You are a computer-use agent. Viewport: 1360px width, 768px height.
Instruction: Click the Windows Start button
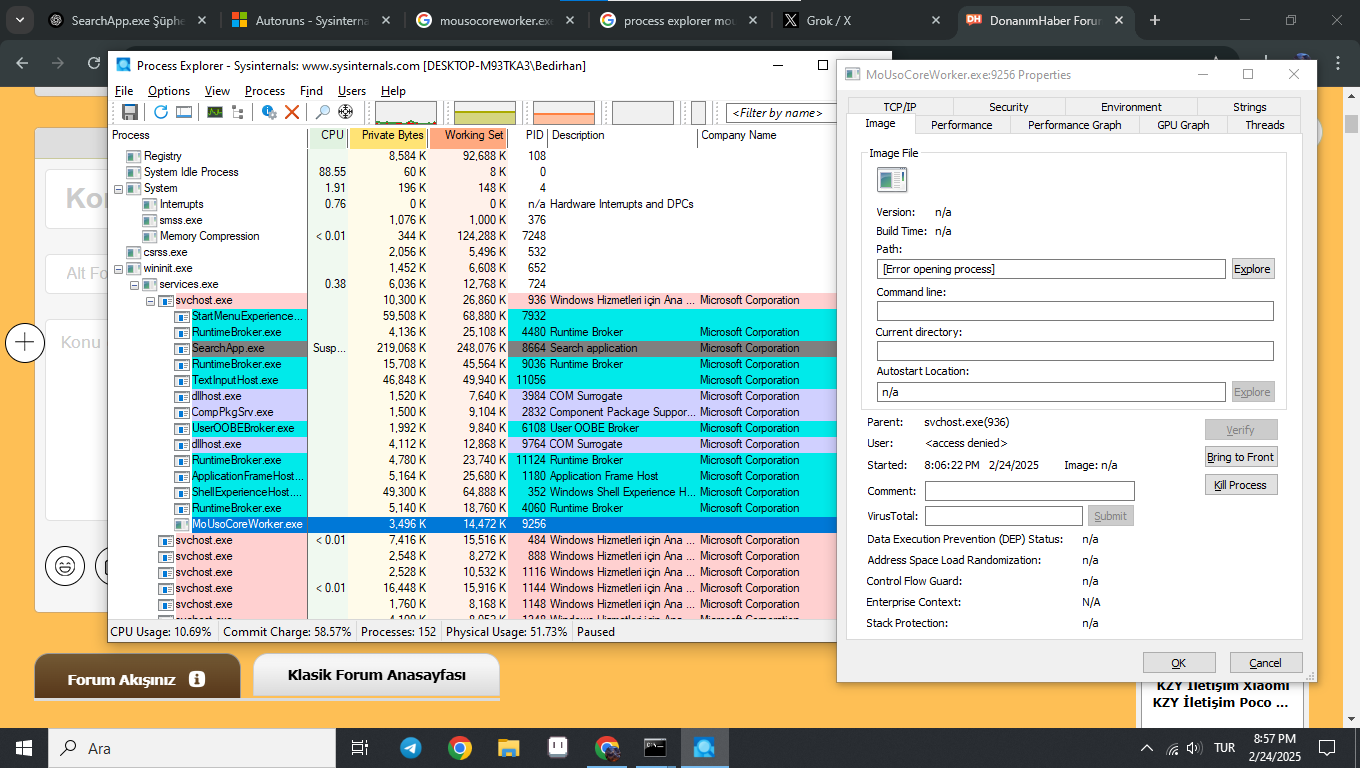(24, 747)
